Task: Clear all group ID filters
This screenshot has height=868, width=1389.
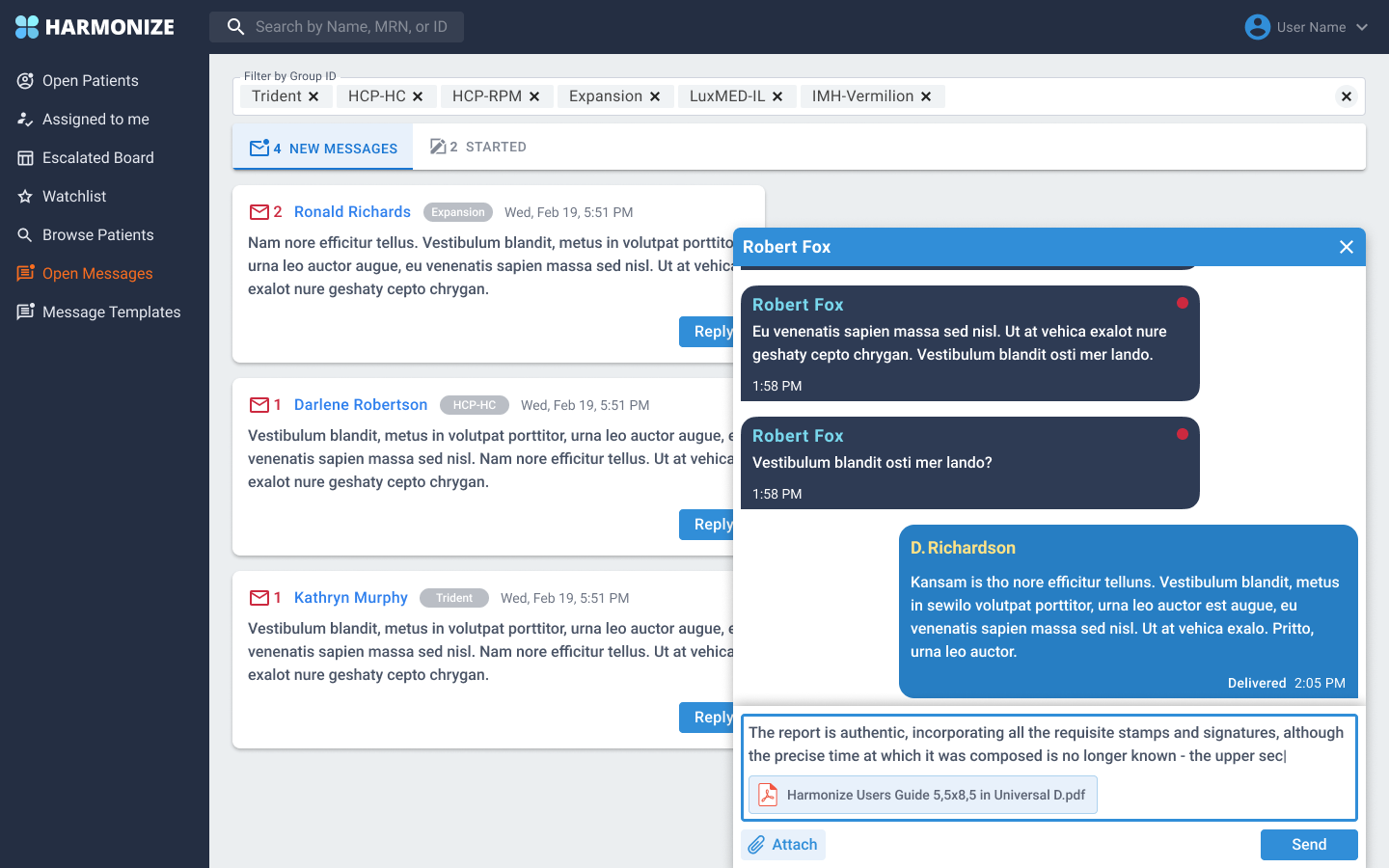Action: click(1346, 96)
